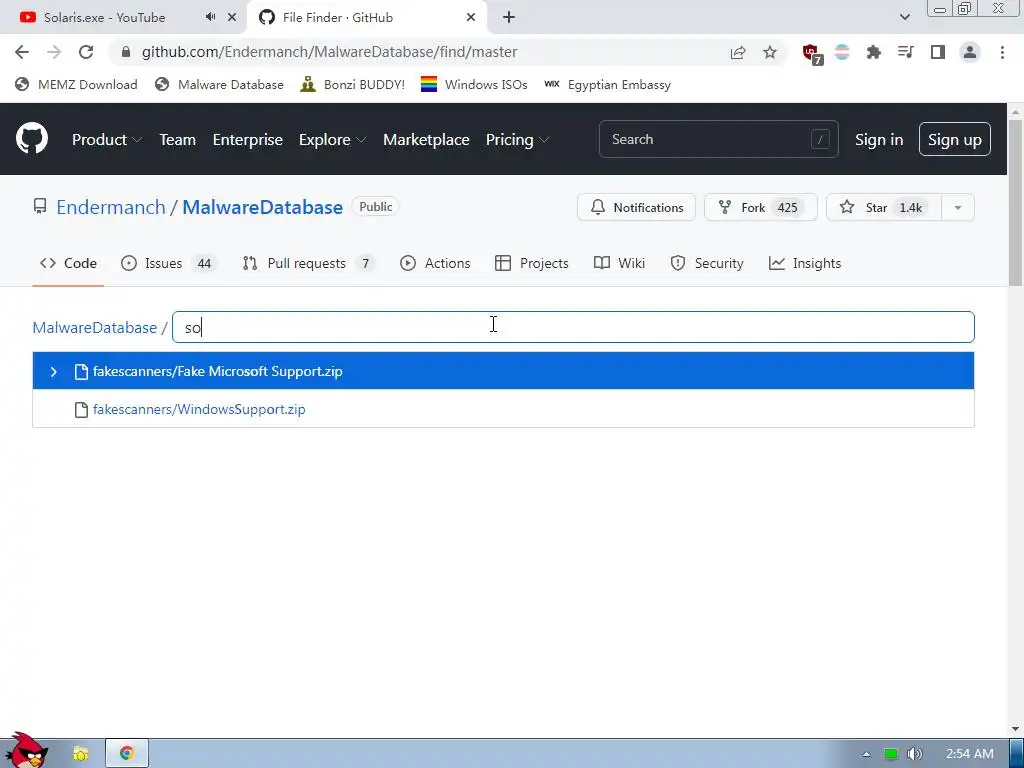Switch to the Solaris.exe YouTube tab

(x=104, y=18)
